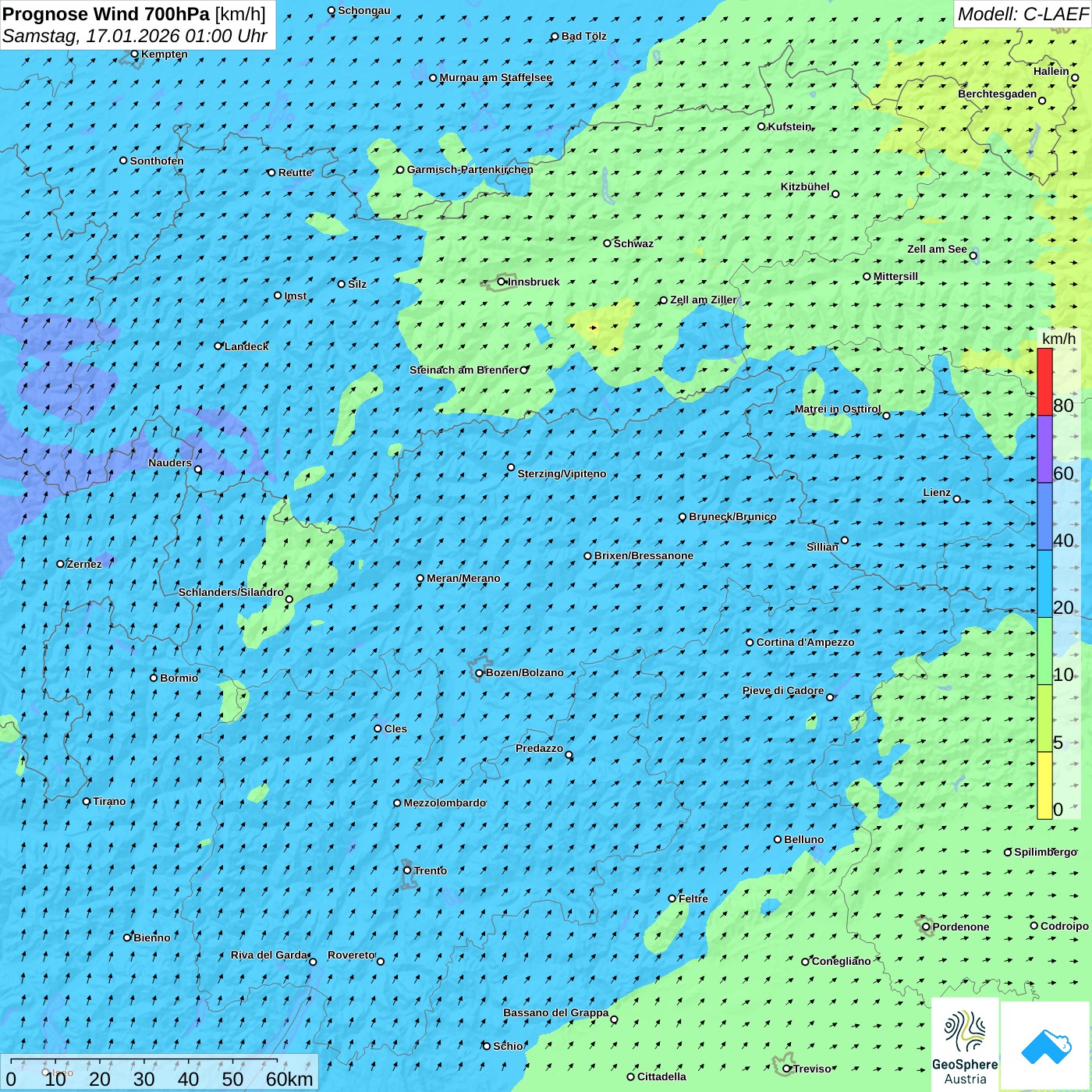Click the GeoSphere Austria logo
This screenshot has height=1092, width=1092.
click(x=965, y=1045)
